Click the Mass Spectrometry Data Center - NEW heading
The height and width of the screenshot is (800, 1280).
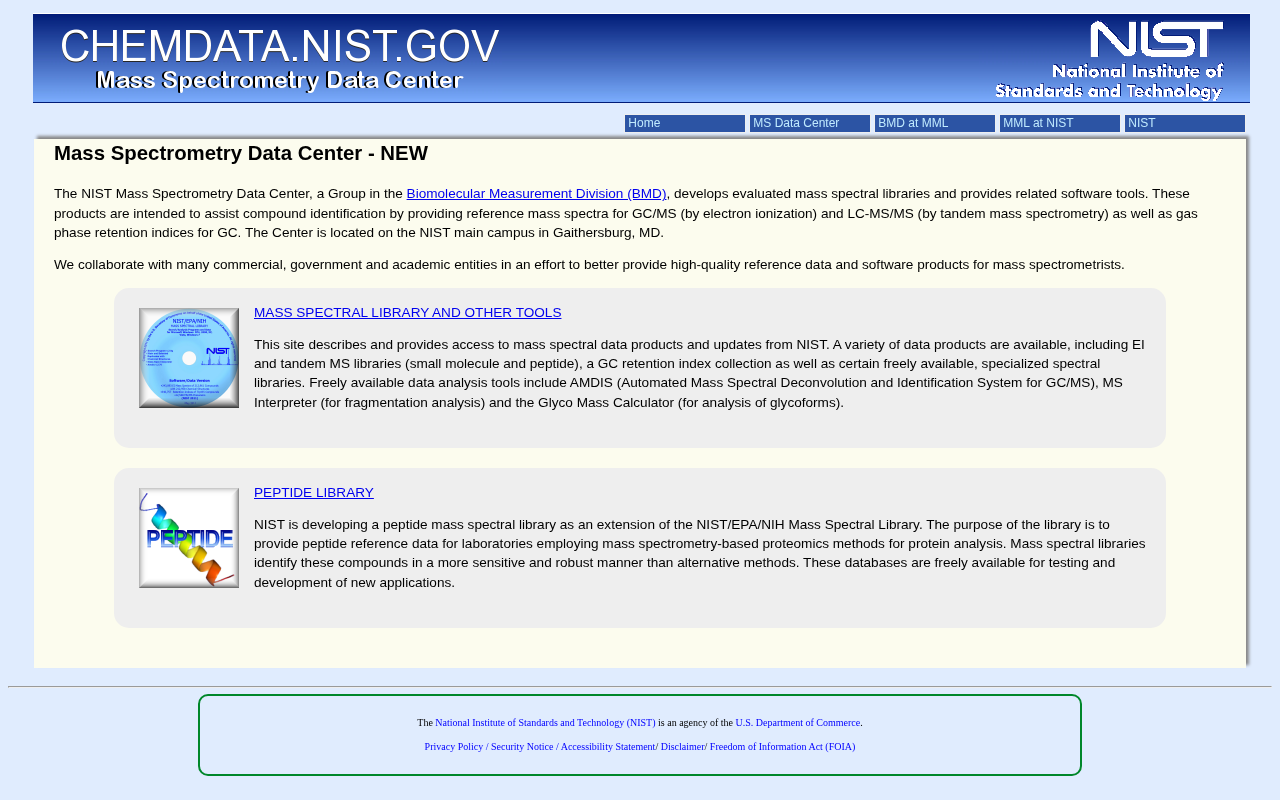point(241,153)
